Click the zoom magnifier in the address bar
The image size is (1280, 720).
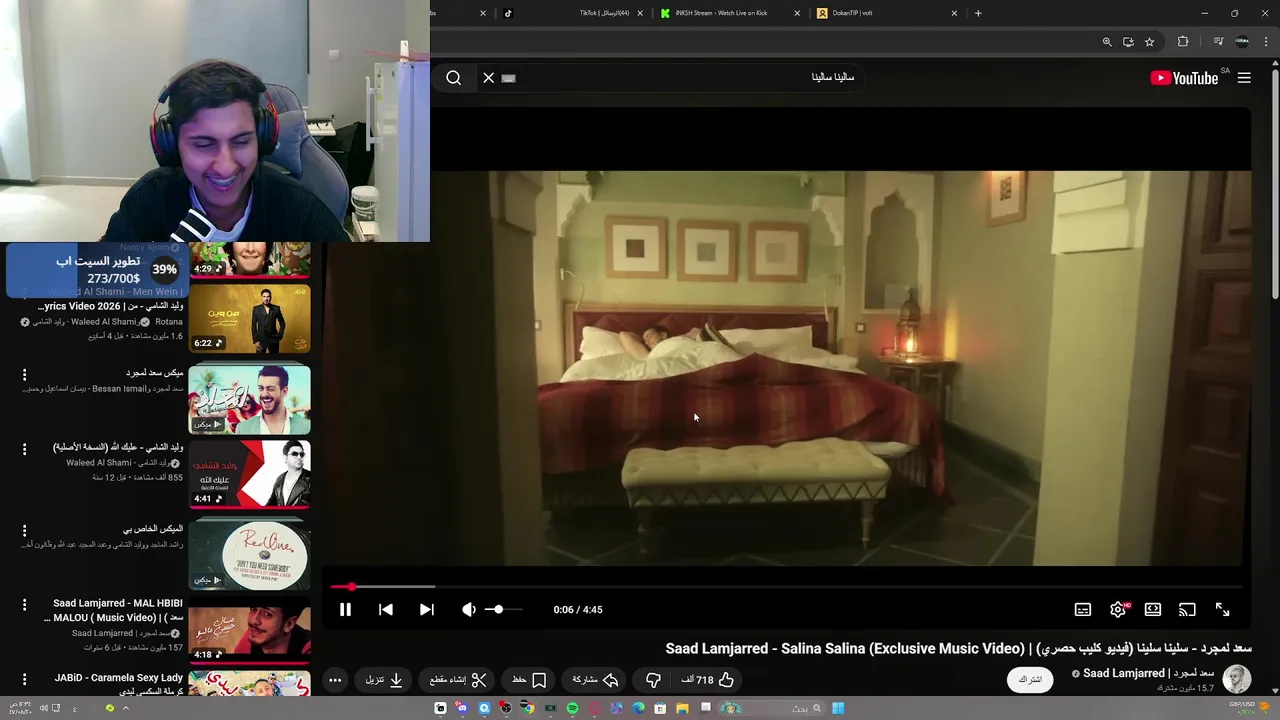click(x=1107, y=42)
